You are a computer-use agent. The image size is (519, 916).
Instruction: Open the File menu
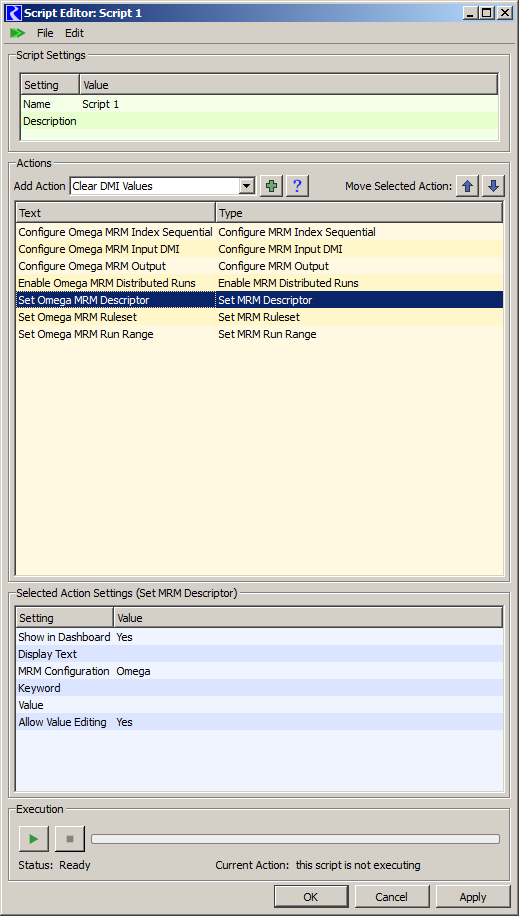pos(45,33)
